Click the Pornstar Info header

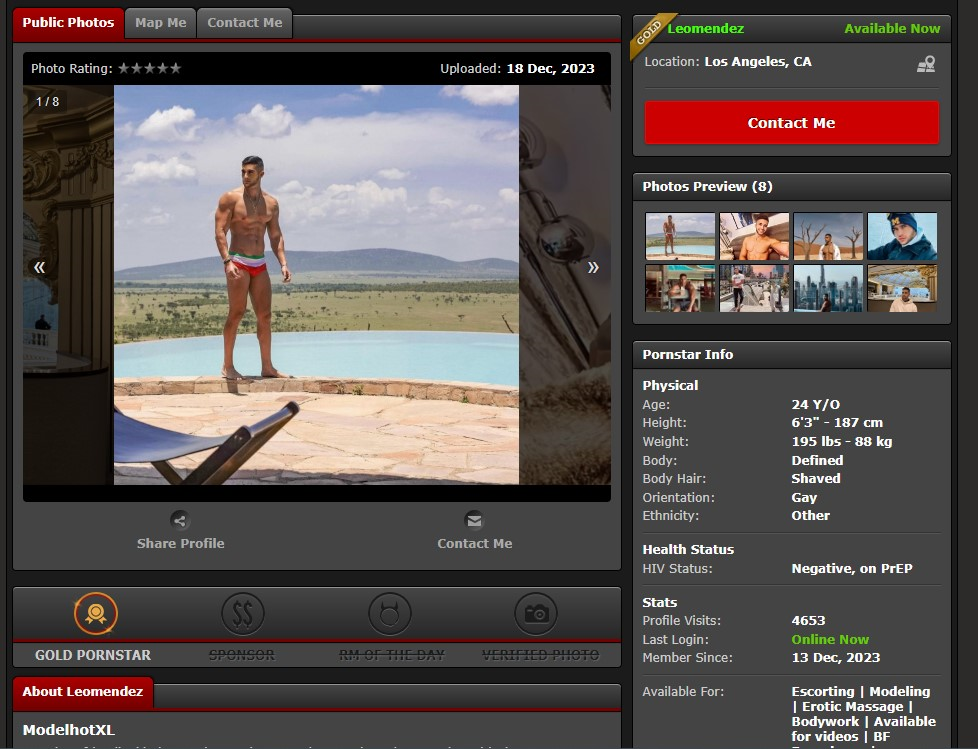[688, 354]
